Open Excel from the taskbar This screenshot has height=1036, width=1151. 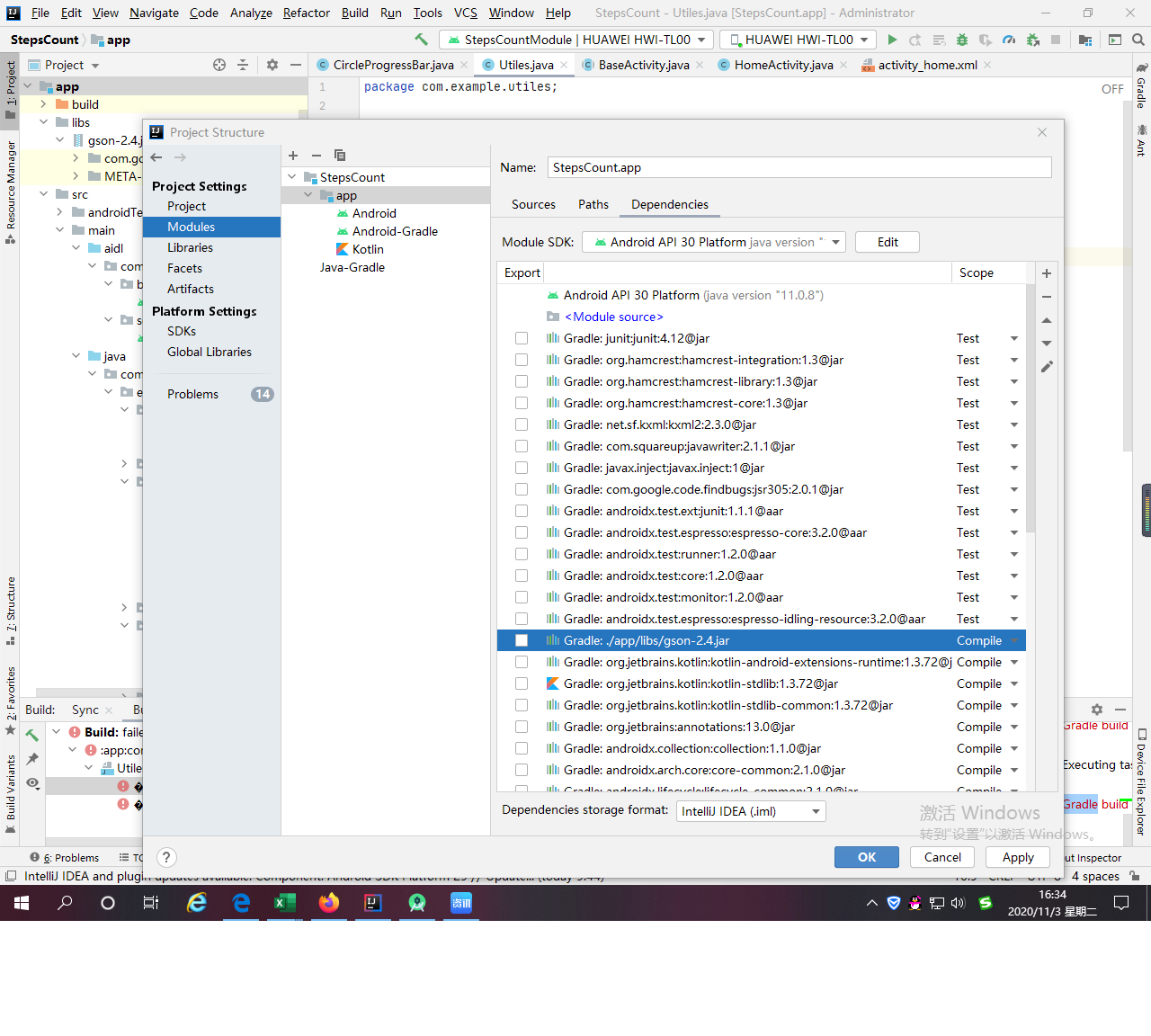[x=285, y=903]
